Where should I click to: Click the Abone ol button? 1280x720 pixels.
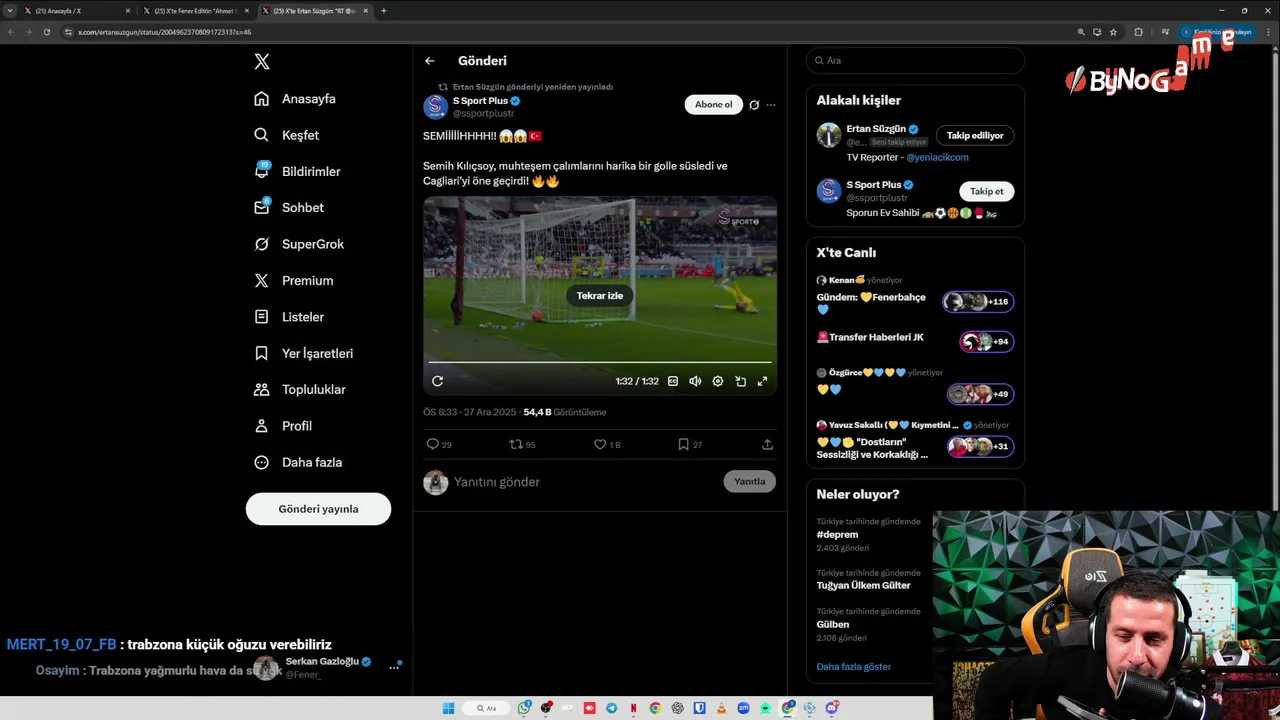[714, 105]
